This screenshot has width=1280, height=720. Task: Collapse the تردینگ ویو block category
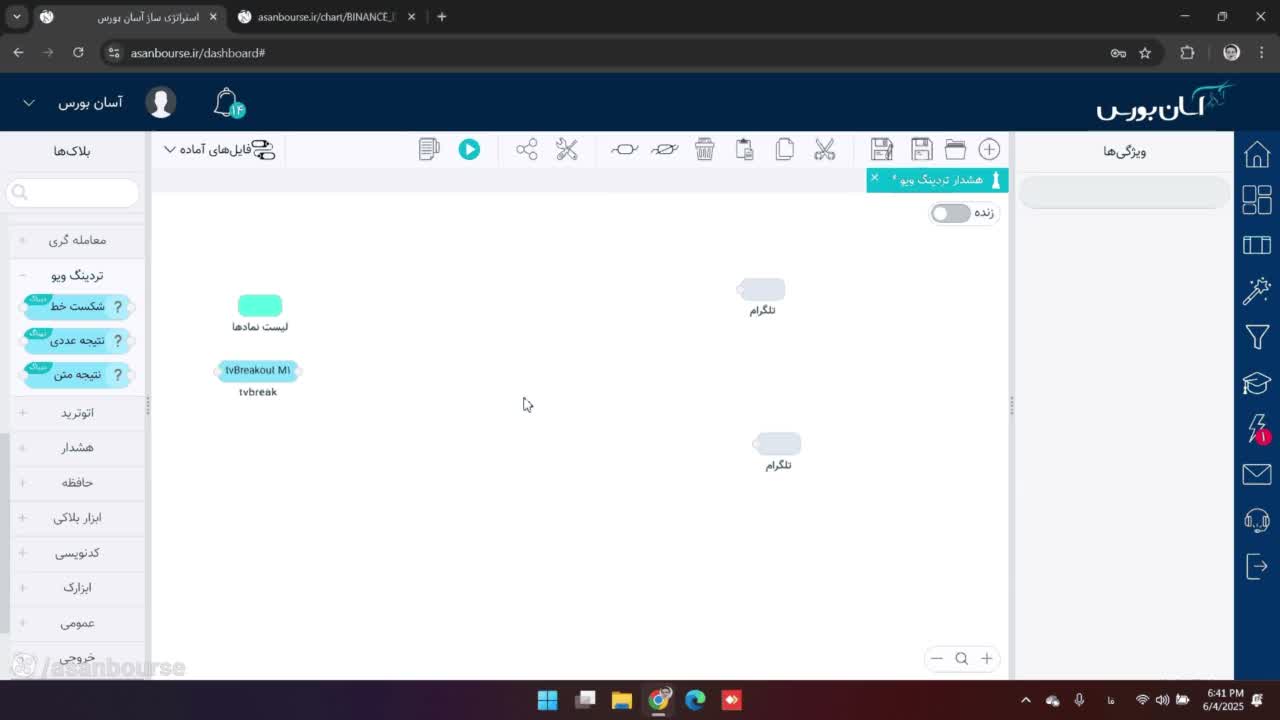tap(76, 275)
